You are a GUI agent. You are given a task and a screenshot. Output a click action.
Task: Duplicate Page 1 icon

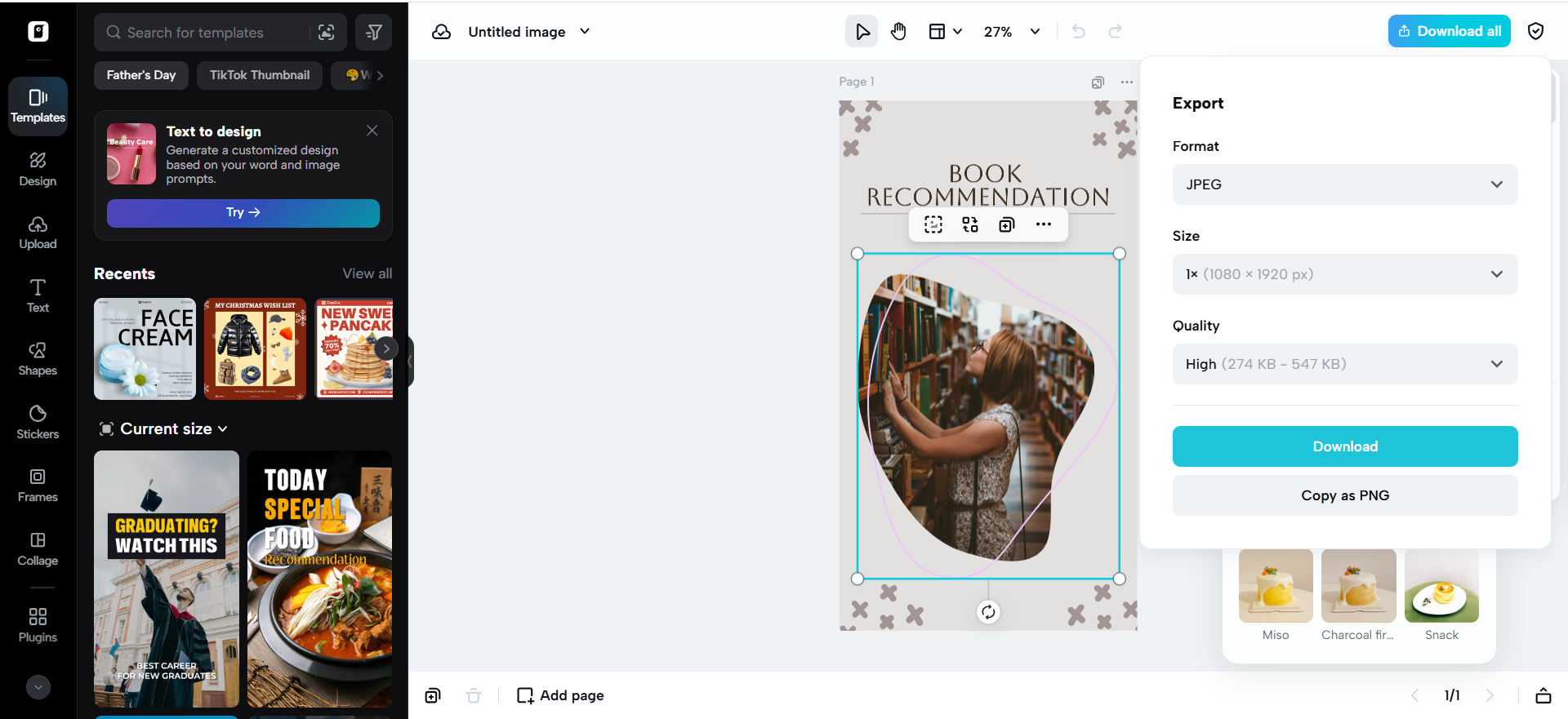click(1098, 82)
